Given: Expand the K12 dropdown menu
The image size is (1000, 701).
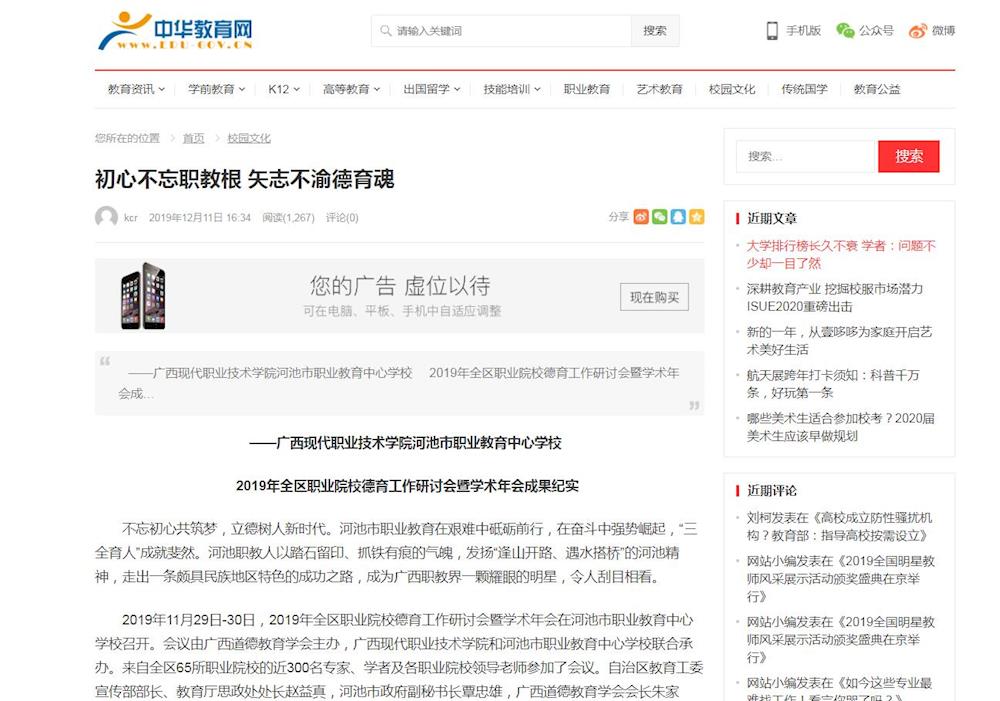Looking at the screenshot, I should point(283,89).
